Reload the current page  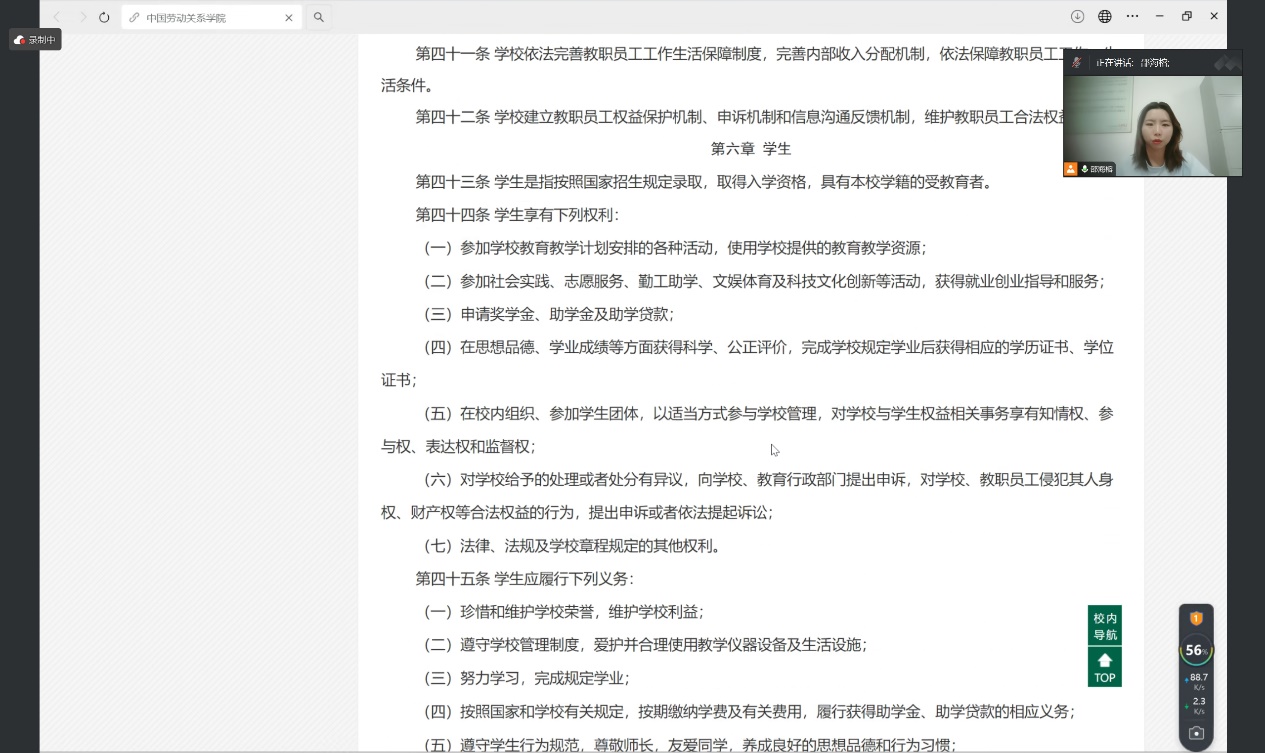[x=104, y=17]
